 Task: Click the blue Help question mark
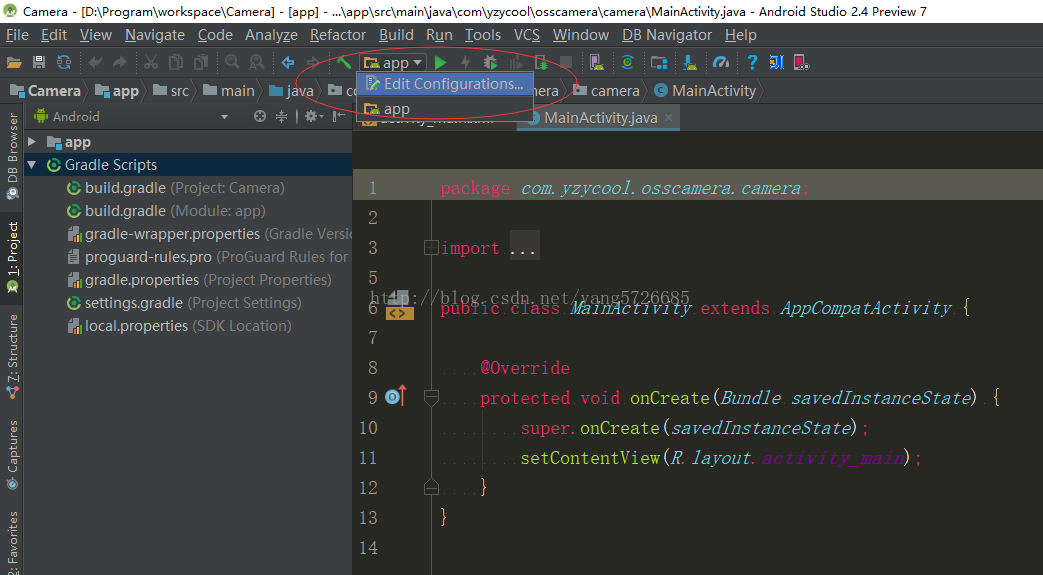pos(752,63)
